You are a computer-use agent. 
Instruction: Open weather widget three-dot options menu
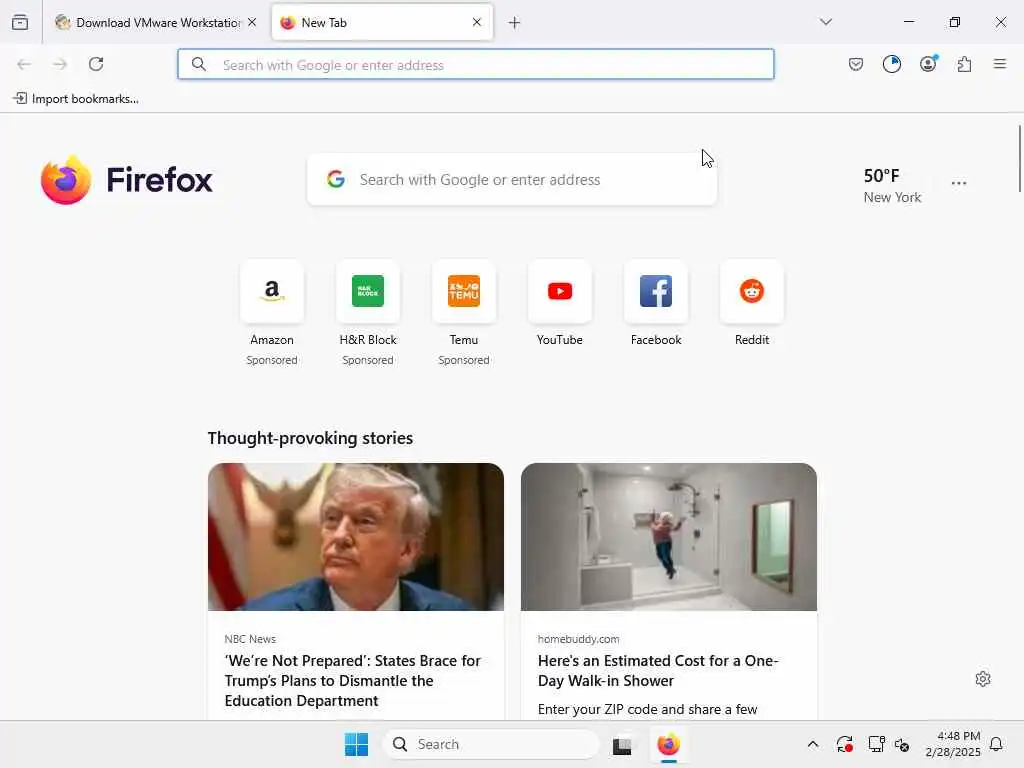click(959, 184)
